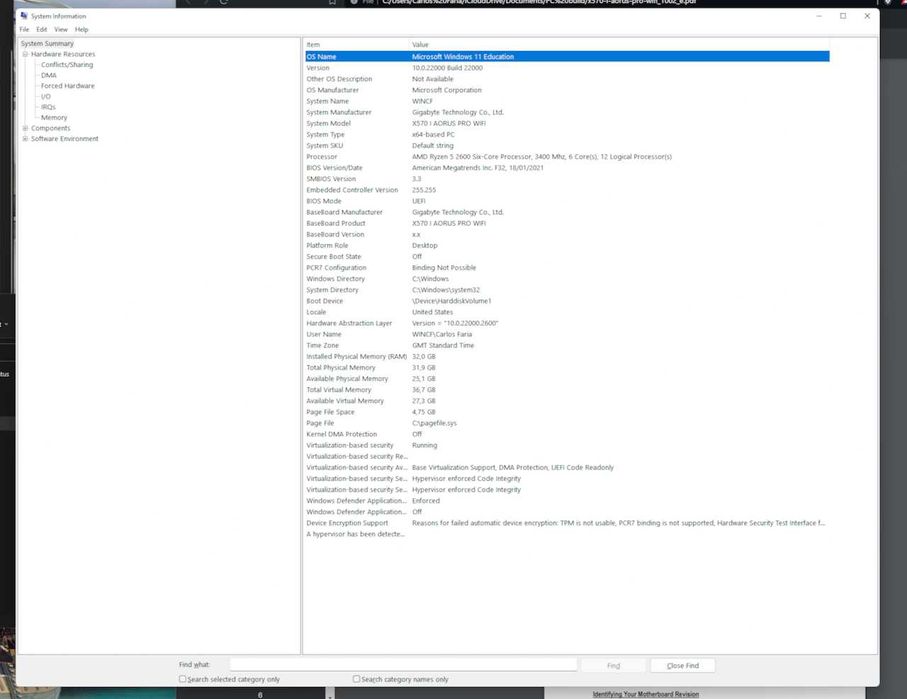Select the System SKU row

click(567, 146)
